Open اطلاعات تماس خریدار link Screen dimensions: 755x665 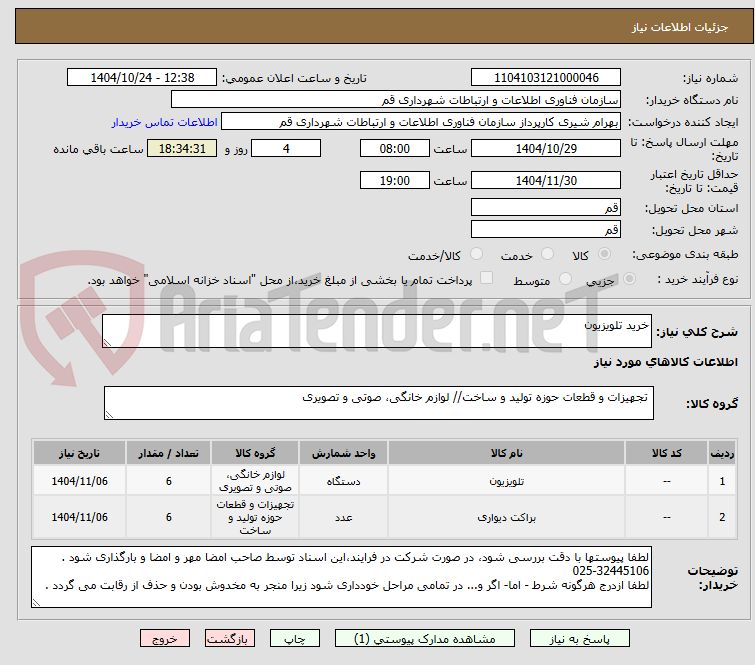[165, 122]
